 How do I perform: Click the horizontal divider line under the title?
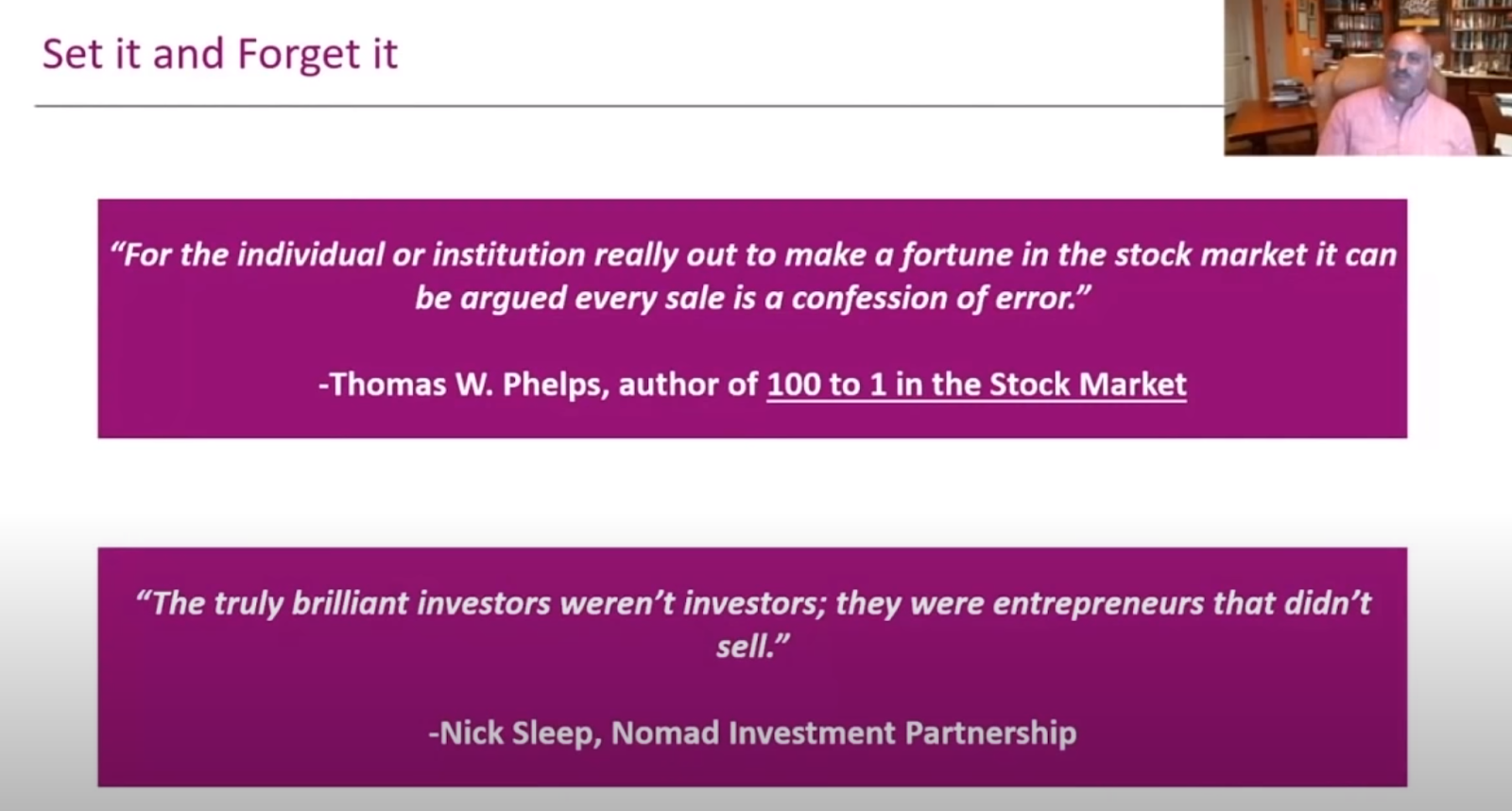(629, 106)
